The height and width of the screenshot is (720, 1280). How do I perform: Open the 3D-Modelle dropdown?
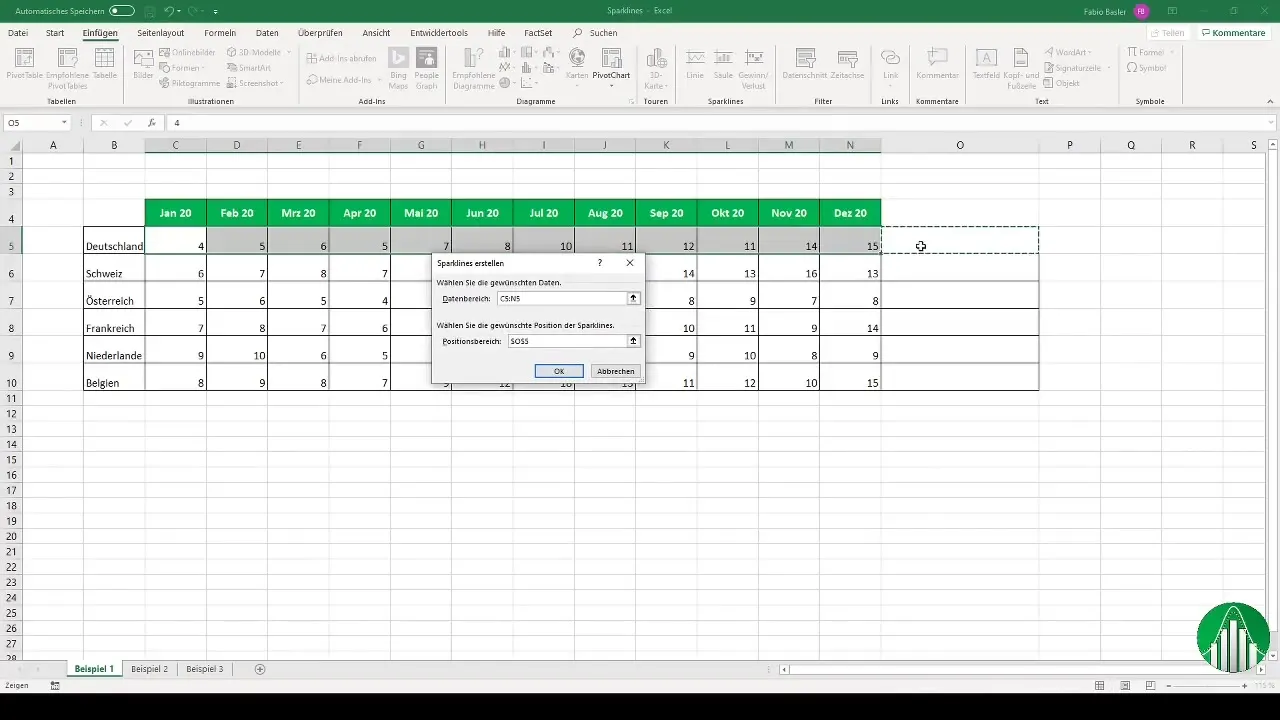pos(289,52)
